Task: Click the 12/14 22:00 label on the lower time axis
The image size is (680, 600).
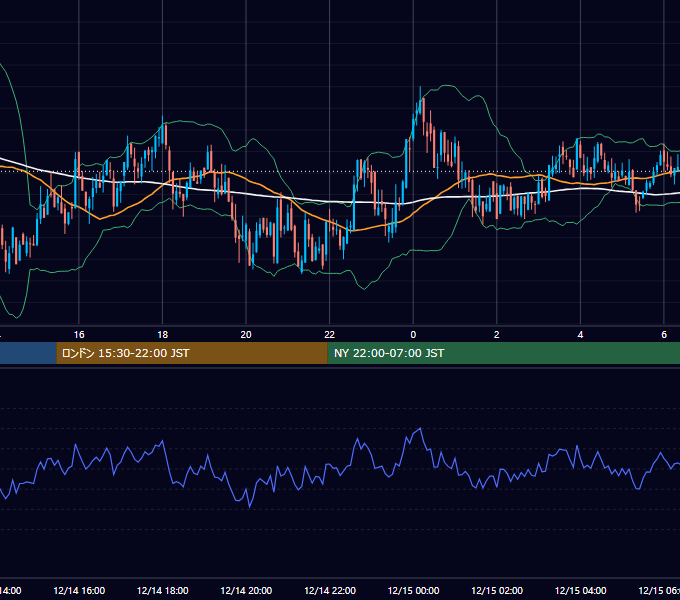Action: click(330, 590)
